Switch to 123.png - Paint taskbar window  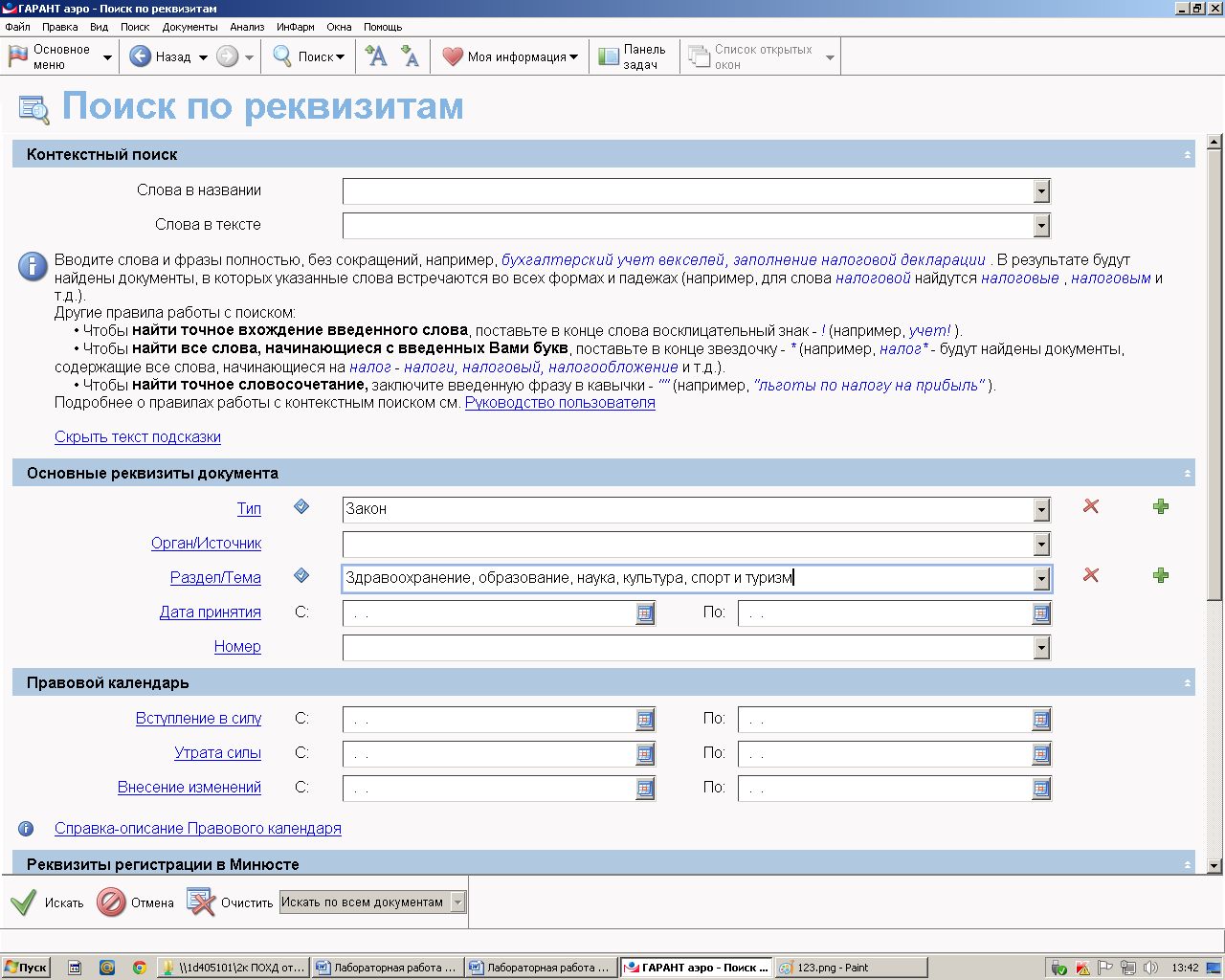850,968
